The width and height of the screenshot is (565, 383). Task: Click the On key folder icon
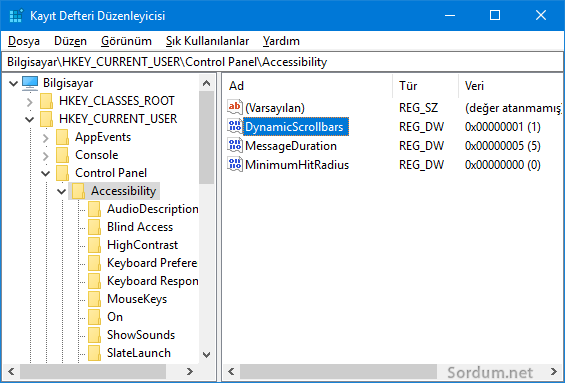tap(94, 317)
